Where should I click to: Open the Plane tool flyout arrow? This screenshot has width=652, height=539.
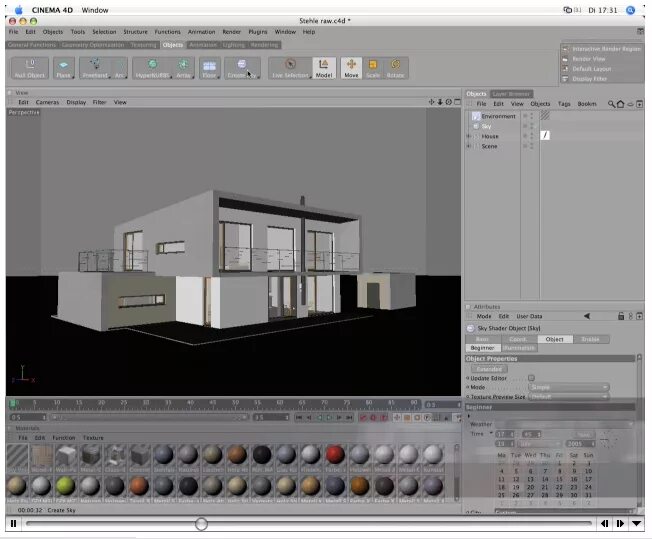(73, 77)
